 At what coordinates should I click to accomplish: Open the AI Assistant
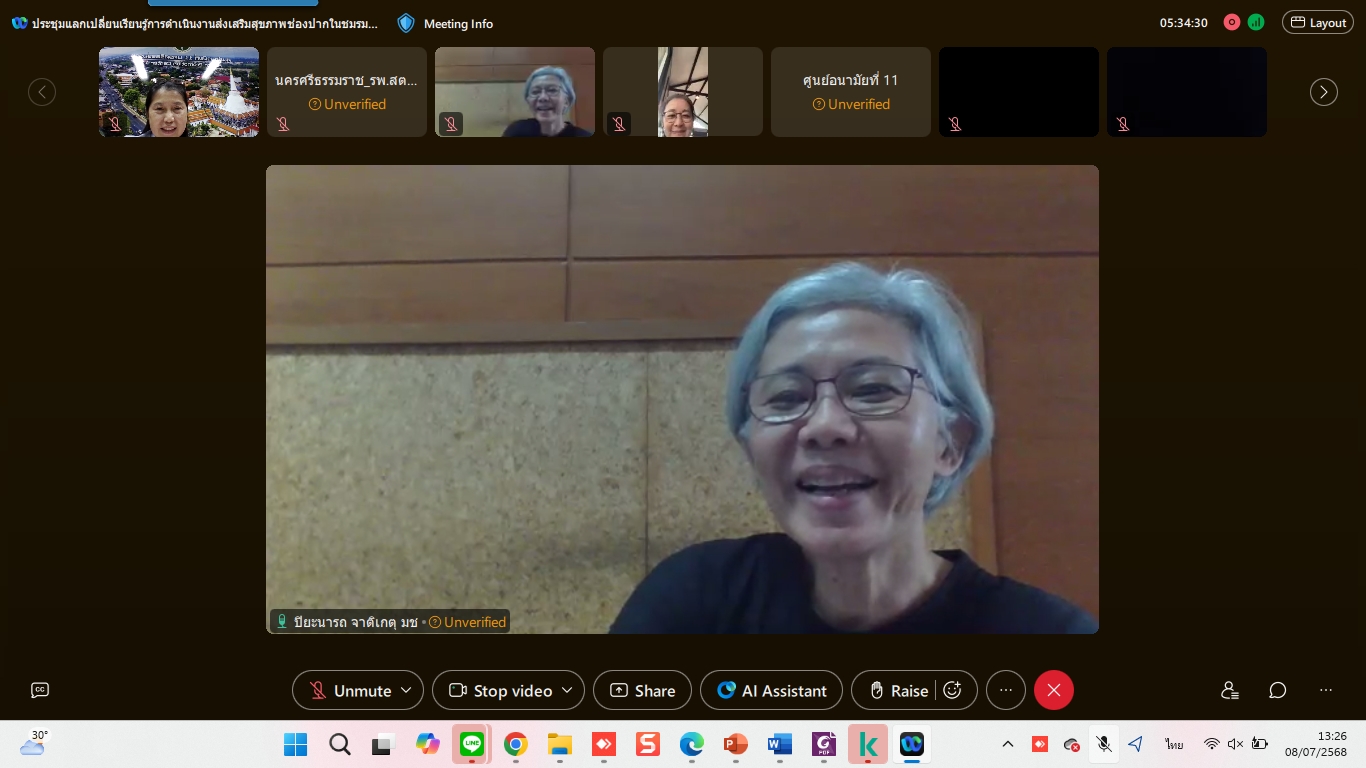[771, 690]
